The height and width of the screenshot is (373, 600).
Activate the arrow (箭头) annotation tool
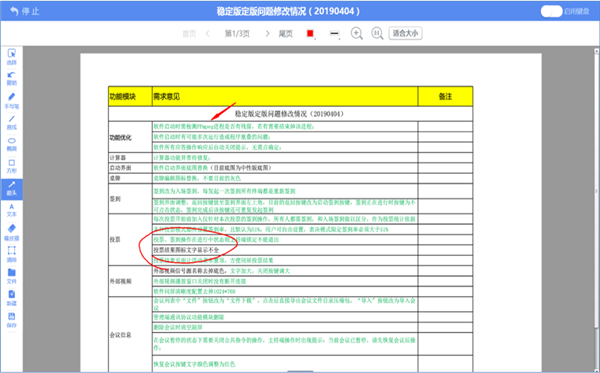click(x=11, y=189)
